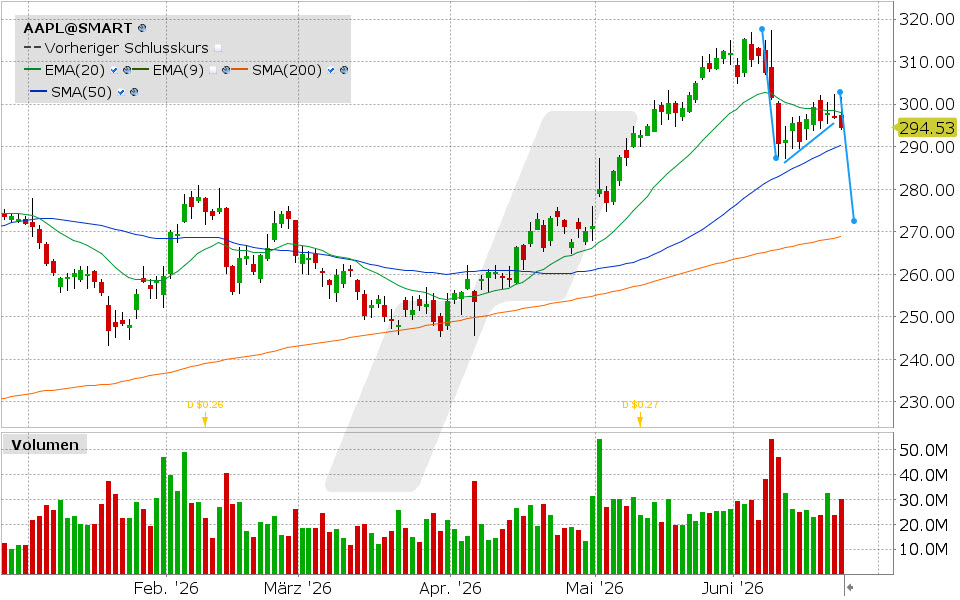Click the Feb. '26 date label

coord(166,588)
